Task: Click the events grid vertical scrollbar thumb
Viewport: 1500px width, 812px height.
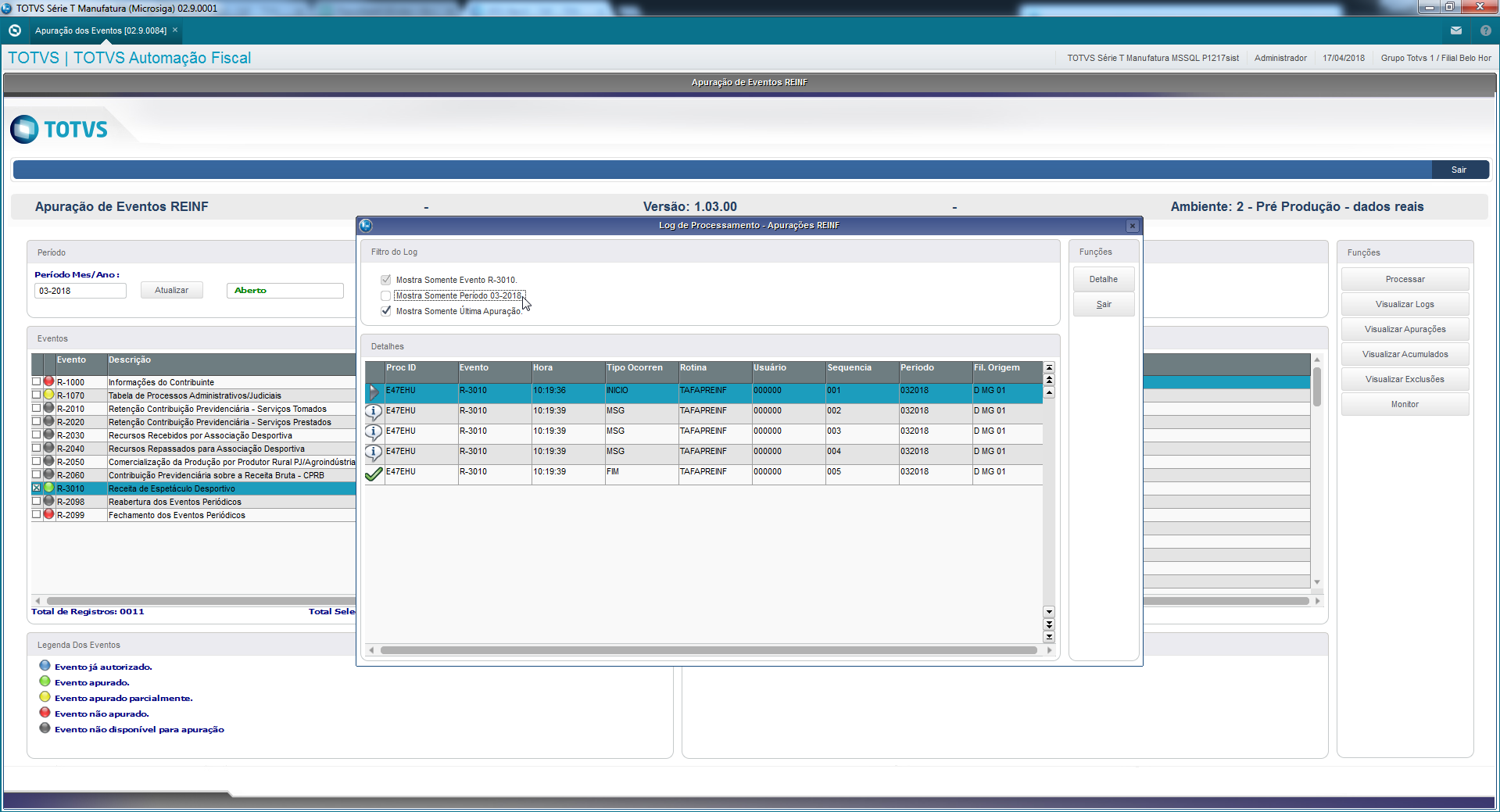Action: pos(1317,387)
